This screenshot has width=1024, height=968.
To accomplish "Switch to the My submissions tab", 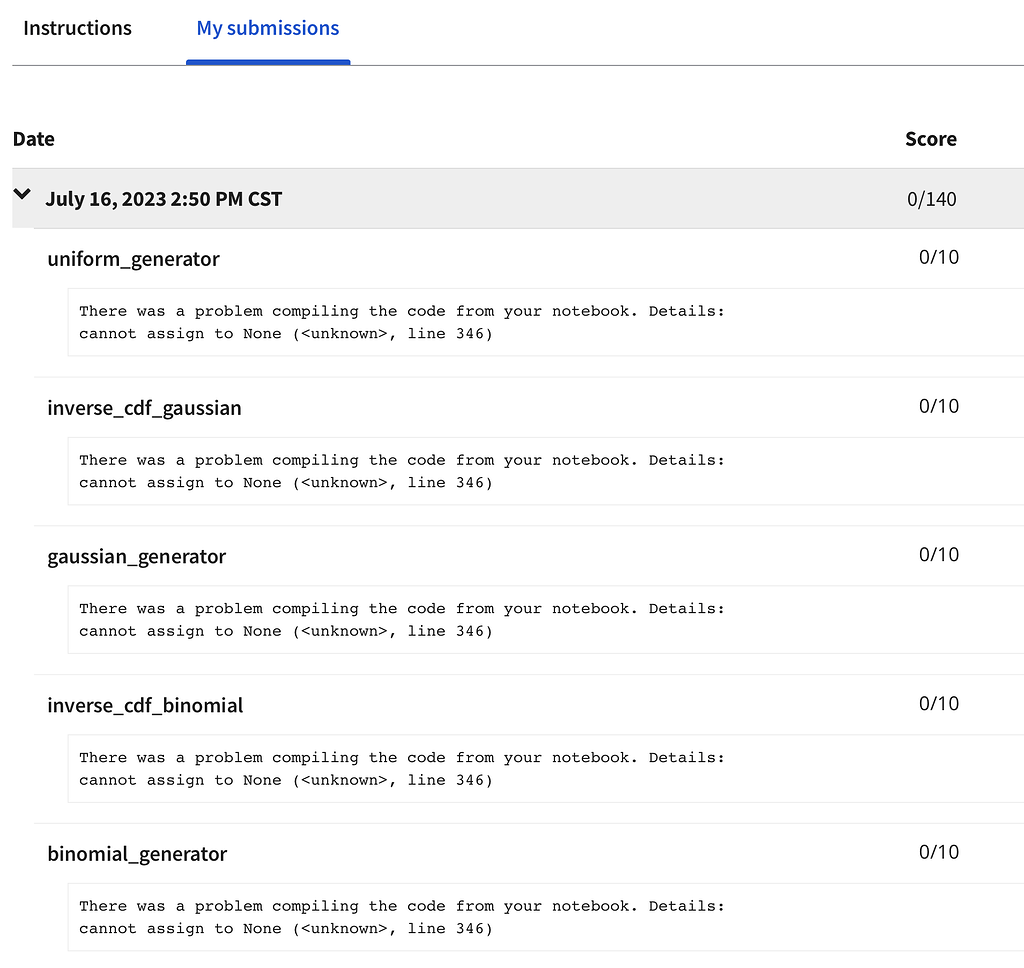I will coord(267,29).
